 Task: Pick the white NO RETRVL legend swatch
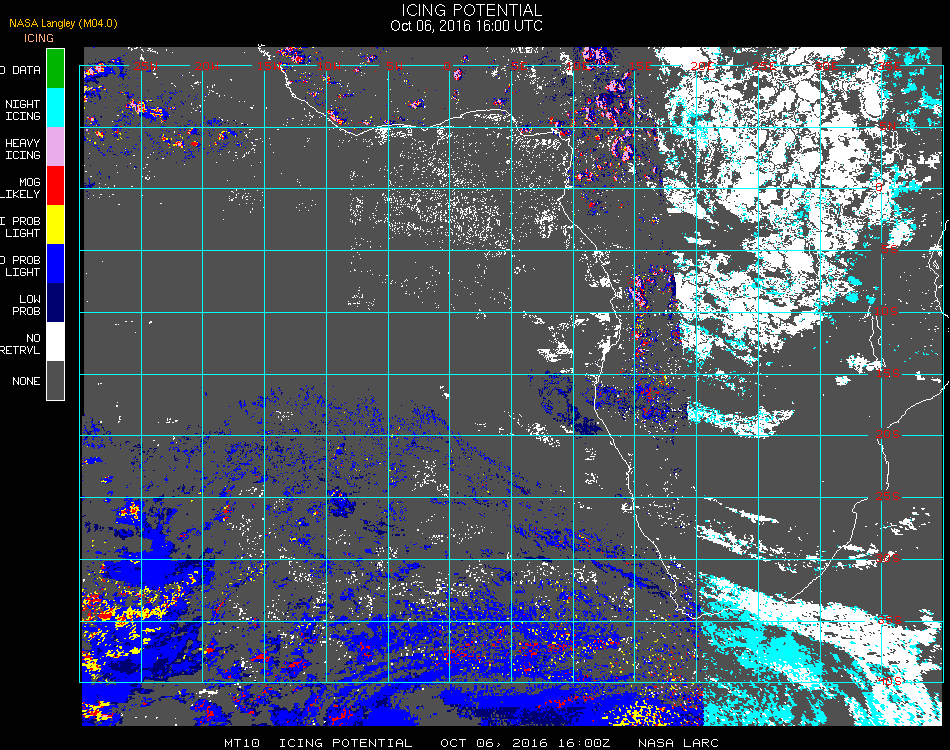[x=55, y=342]
